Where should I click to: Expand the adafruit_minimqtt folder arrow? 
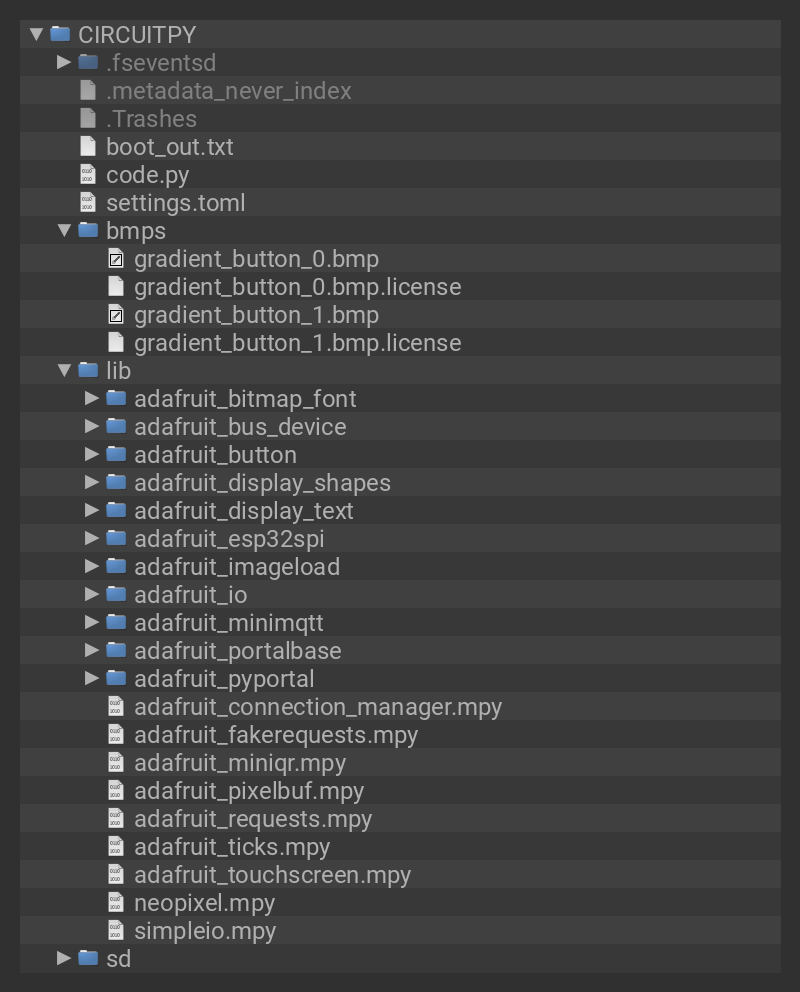(x=92, y=623)
